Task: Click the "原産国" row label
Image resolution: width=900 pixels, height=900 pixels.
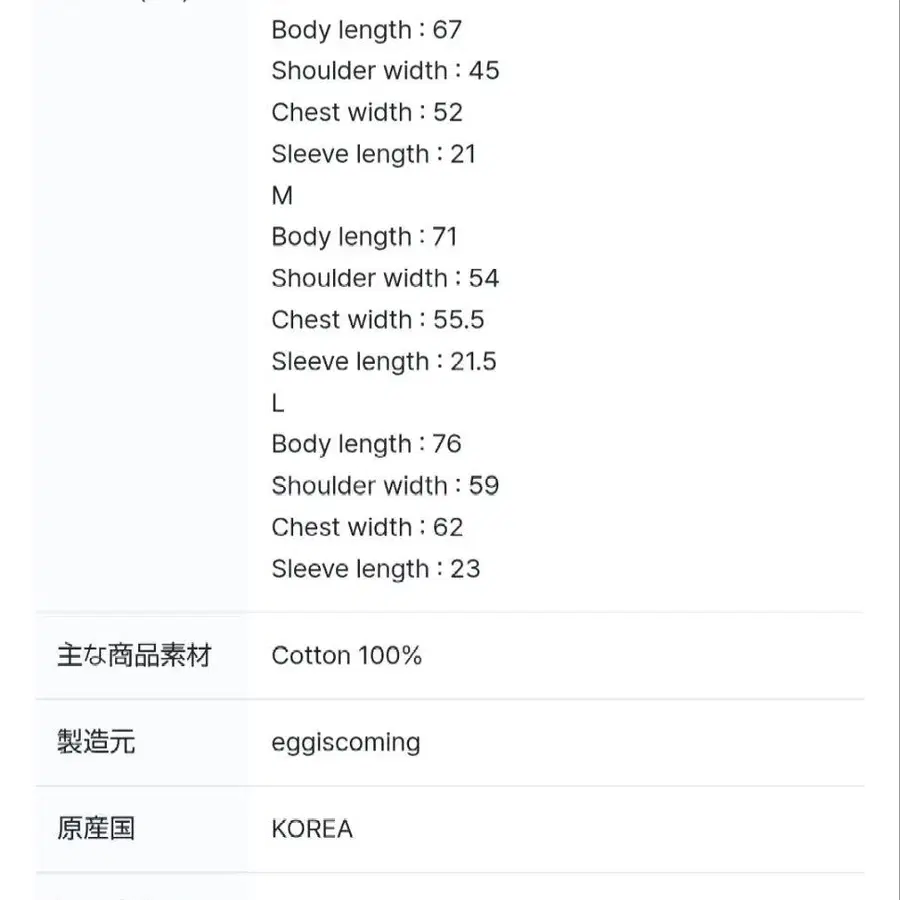Action: tap(96, 829)
